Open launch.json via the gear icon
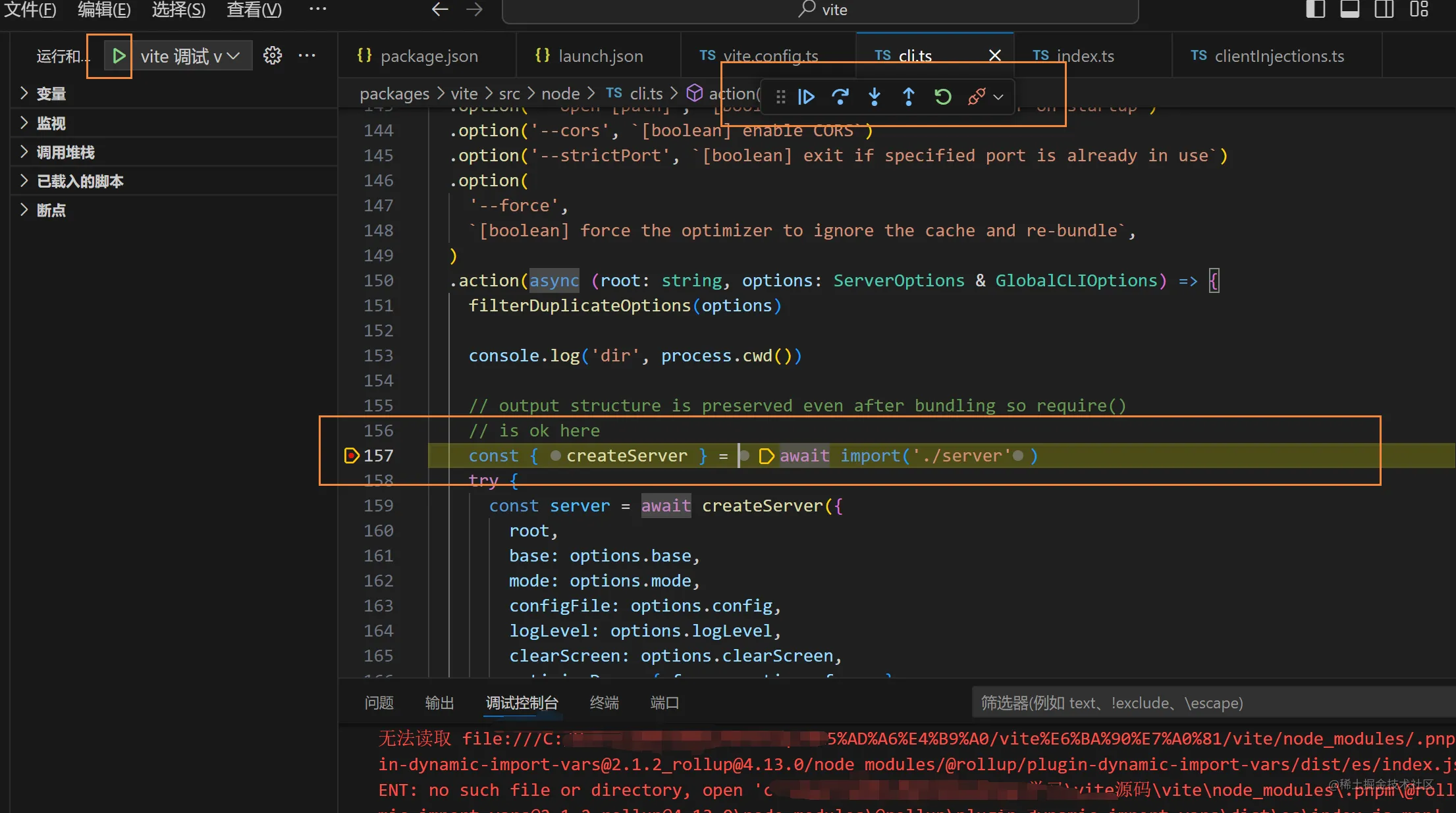The height and width of the screenshot is (813, 1456). [x=273, y=56]
